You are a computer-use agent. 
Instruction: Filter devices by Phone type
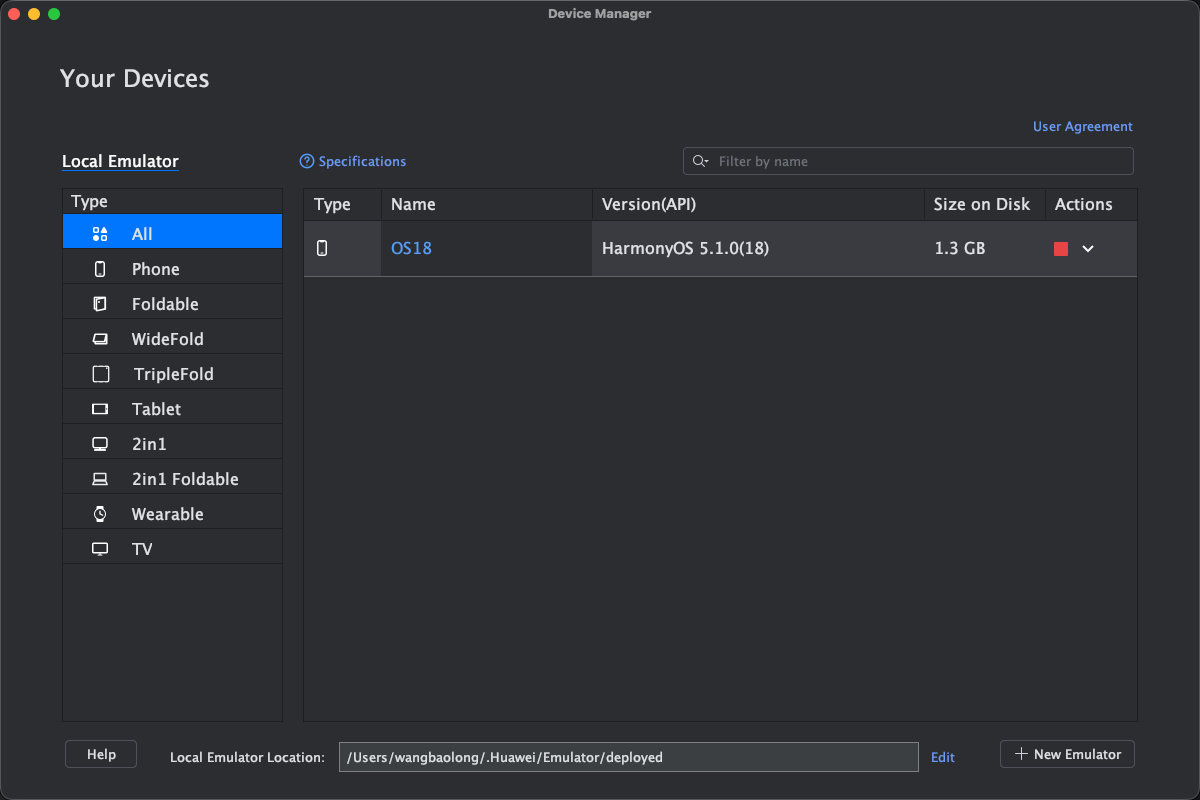[172, 269]
